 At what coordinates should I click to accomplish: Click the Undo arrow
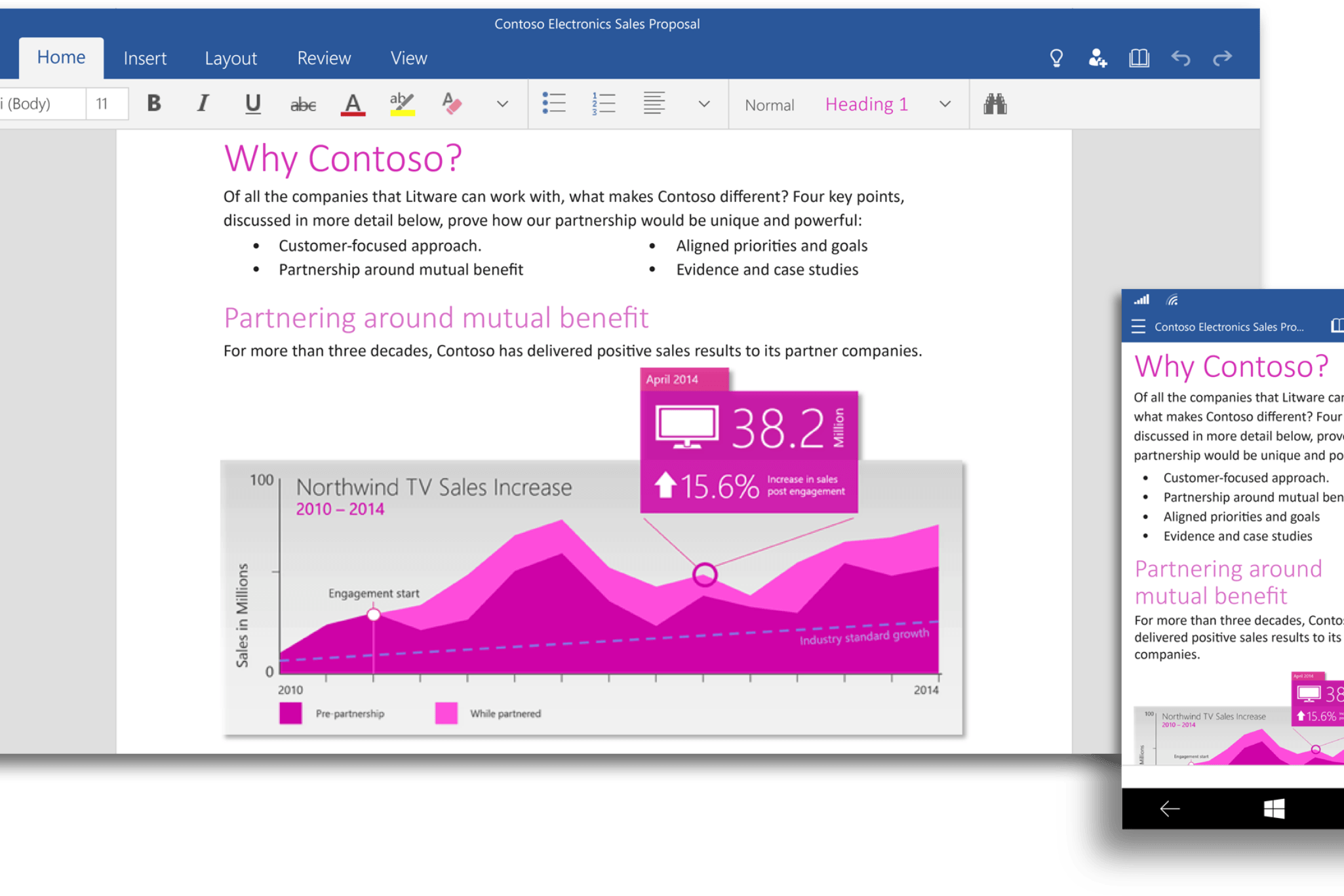[1181, 58]
